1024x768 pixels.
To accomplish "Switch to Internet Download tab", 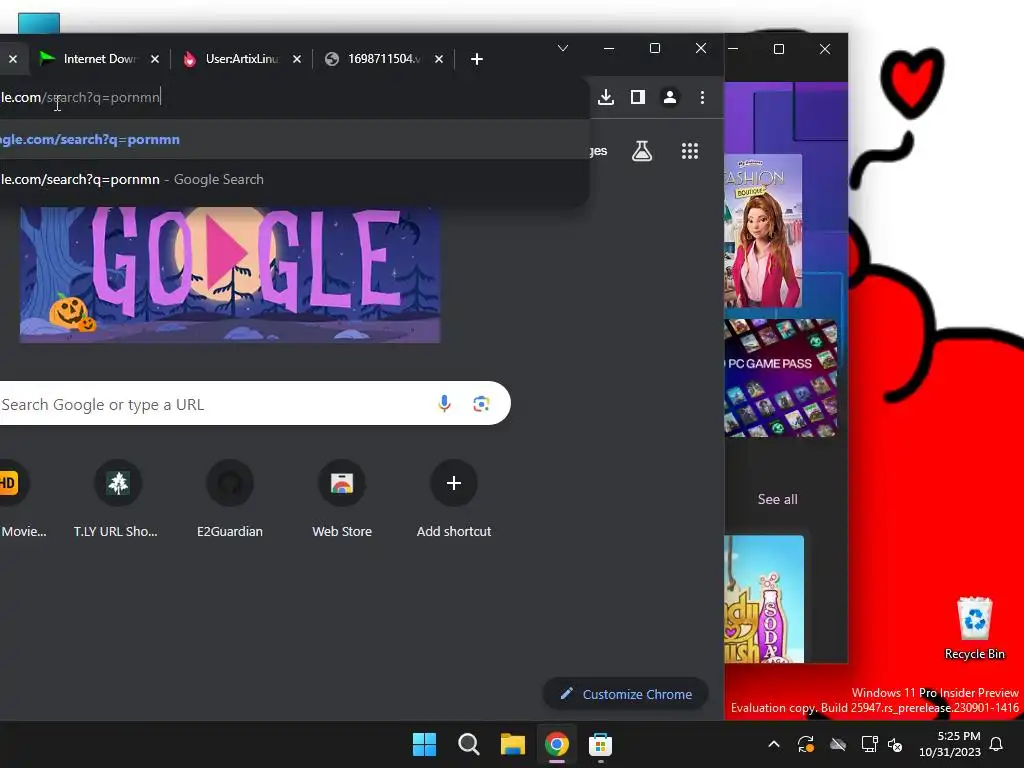I will (x=99, y=59).
